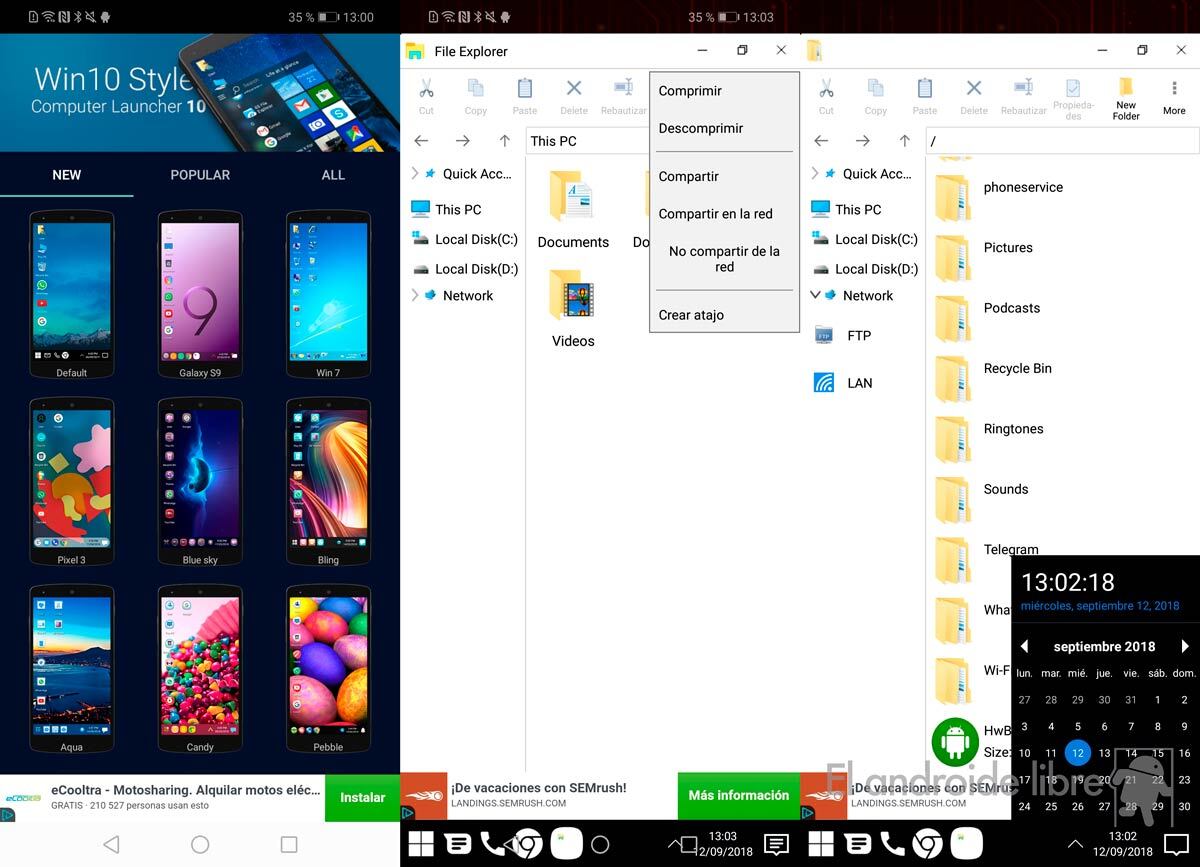Viewport: 1200px width, 867px height.
Task: Select No compartir de la red
Action: click(x=724, y=259)
